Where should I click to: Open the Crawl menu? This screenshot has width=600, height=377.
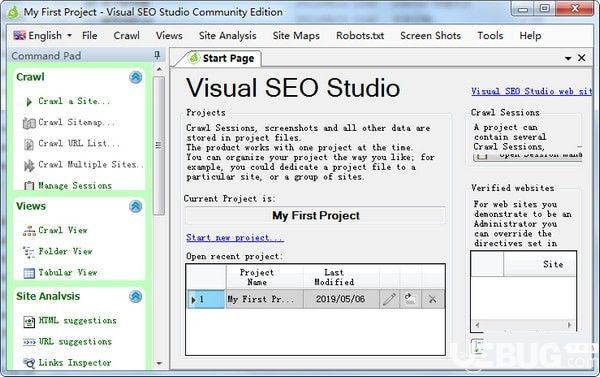(126, 36)
